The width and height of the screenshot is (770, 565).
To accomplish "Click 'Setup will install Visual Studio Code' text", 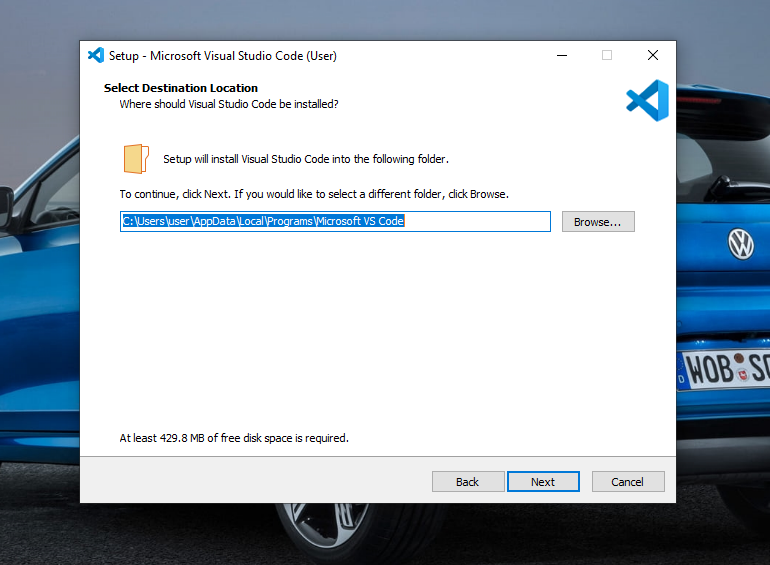I will pos(306,159).
